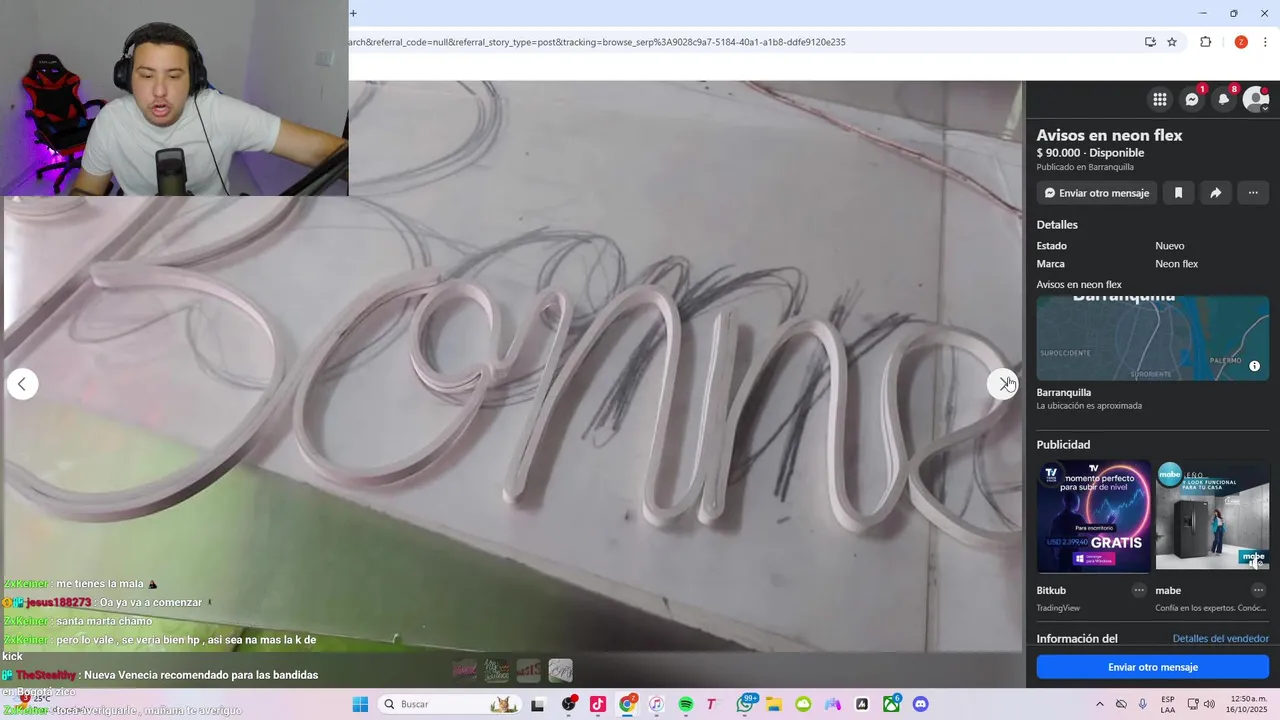Select third photo thumbnail in strip
Viewport: 1280px width, 720px height.
(529, 669)
